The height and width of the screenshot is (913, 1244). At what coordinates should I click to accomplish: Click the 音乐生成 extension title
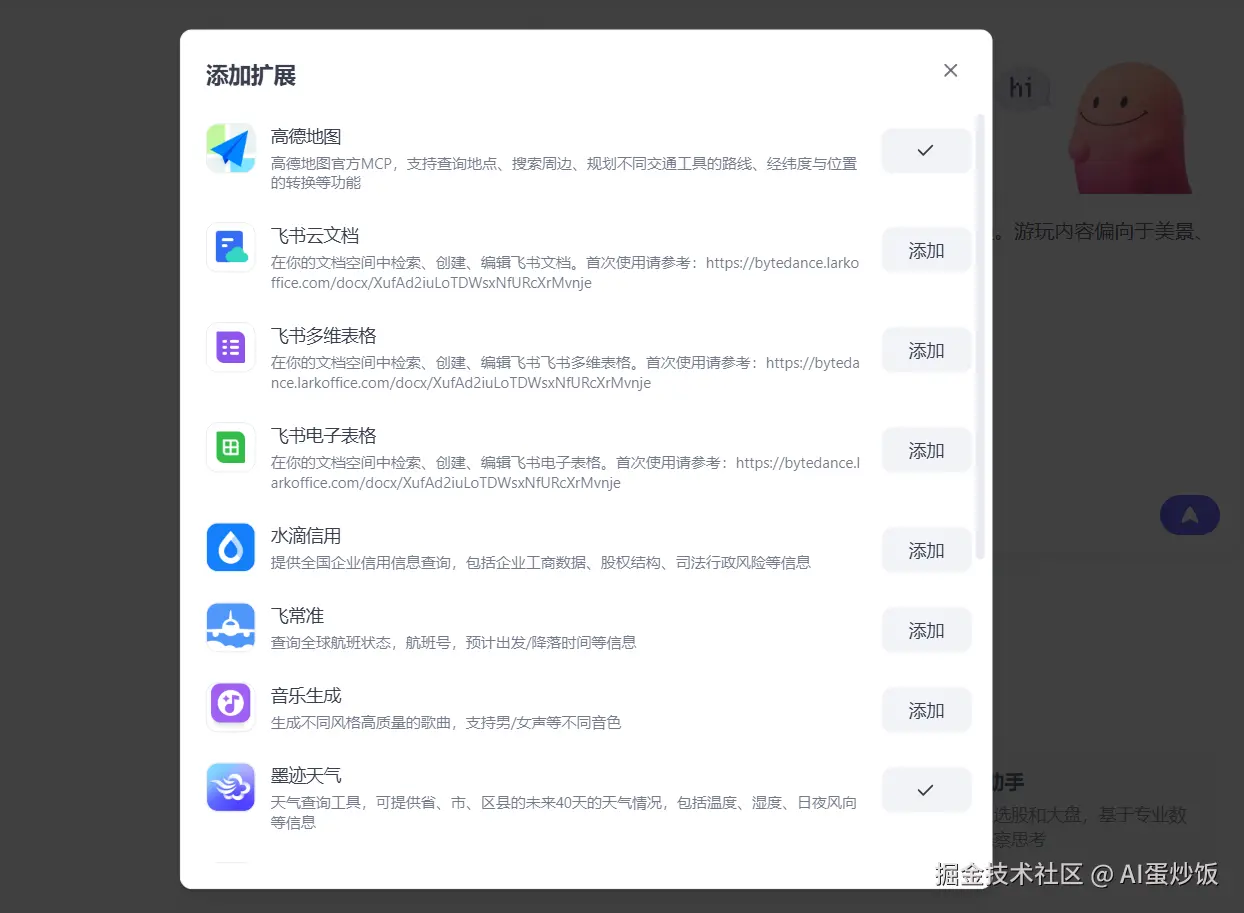[306, 696]
